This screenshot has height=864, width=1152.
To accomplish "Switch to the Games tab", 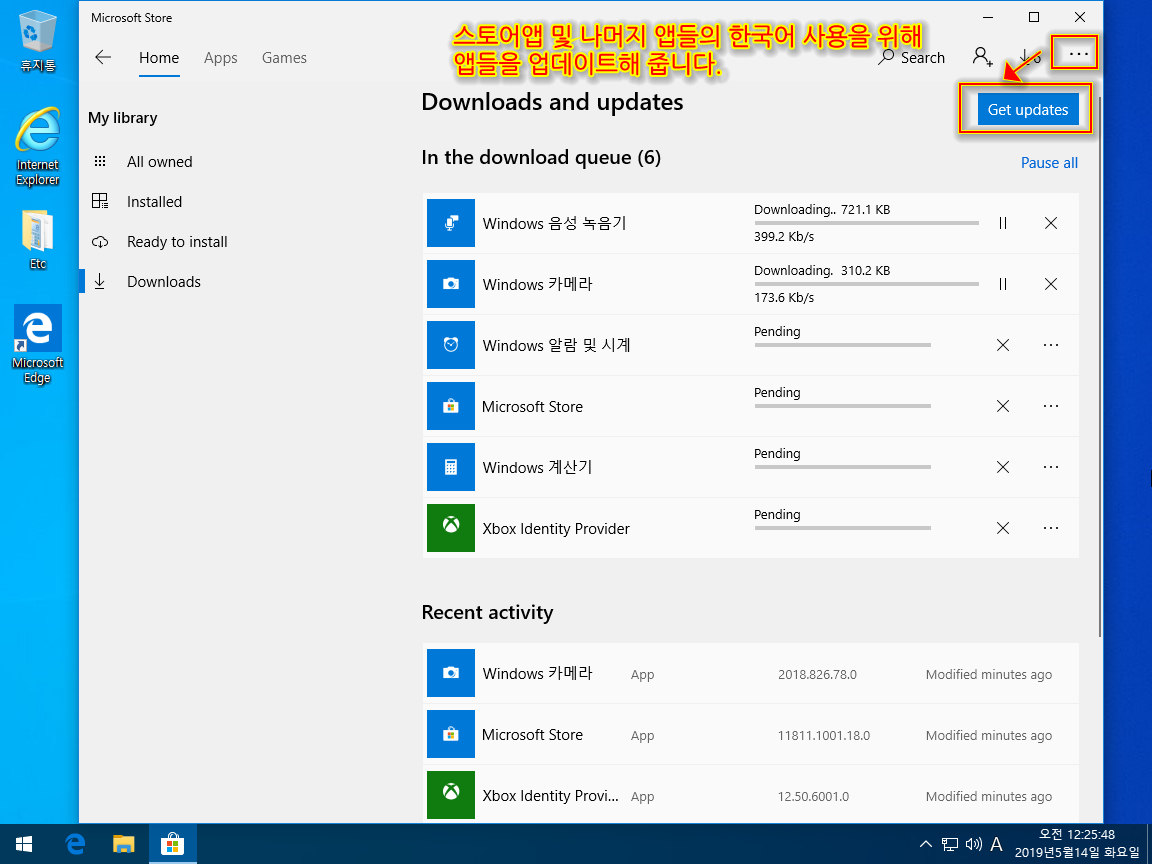I will click(284, 58).
